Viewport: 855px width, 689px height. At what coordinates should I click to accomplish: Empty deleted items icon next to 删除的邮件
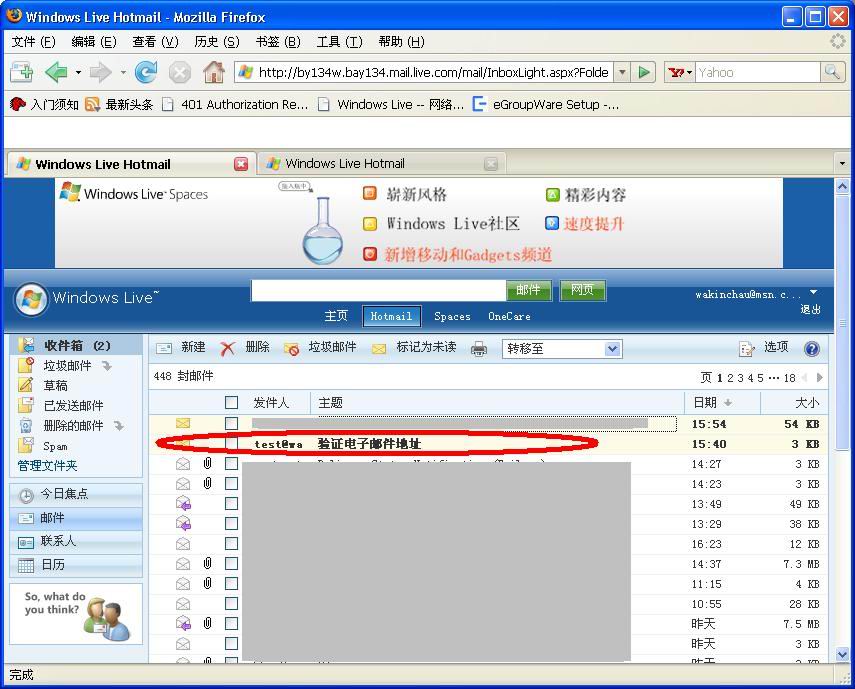click(118, 426)
